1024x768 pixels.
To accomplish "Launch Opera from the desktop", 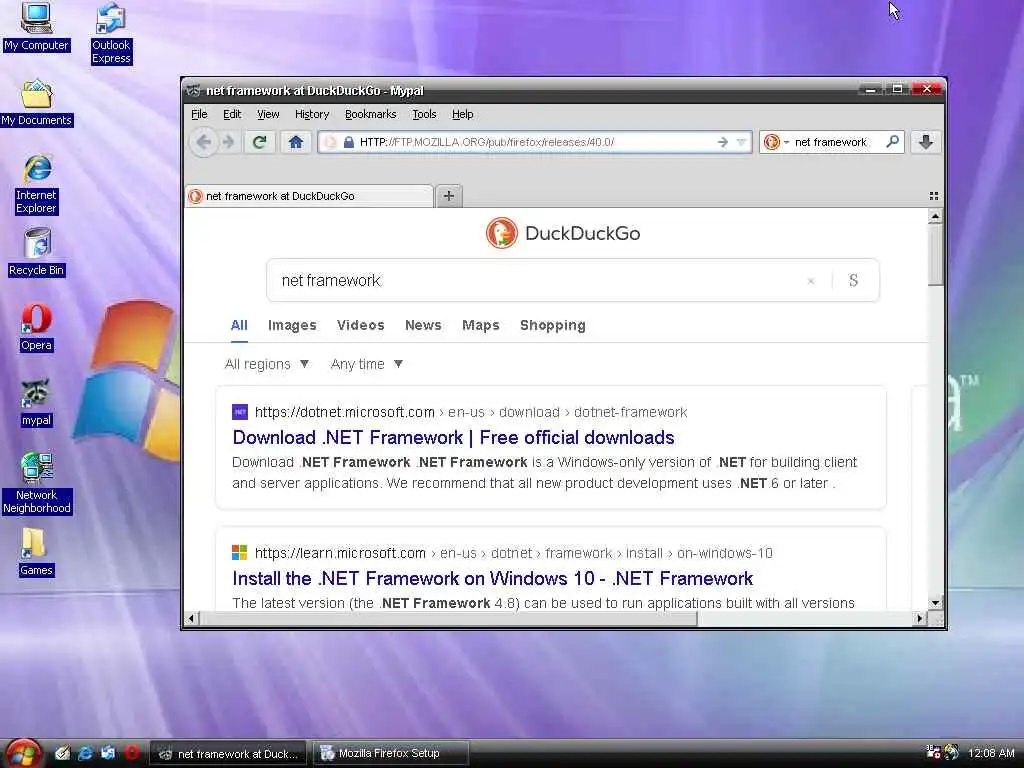I will pyautogui.click(x=36, y=328).
